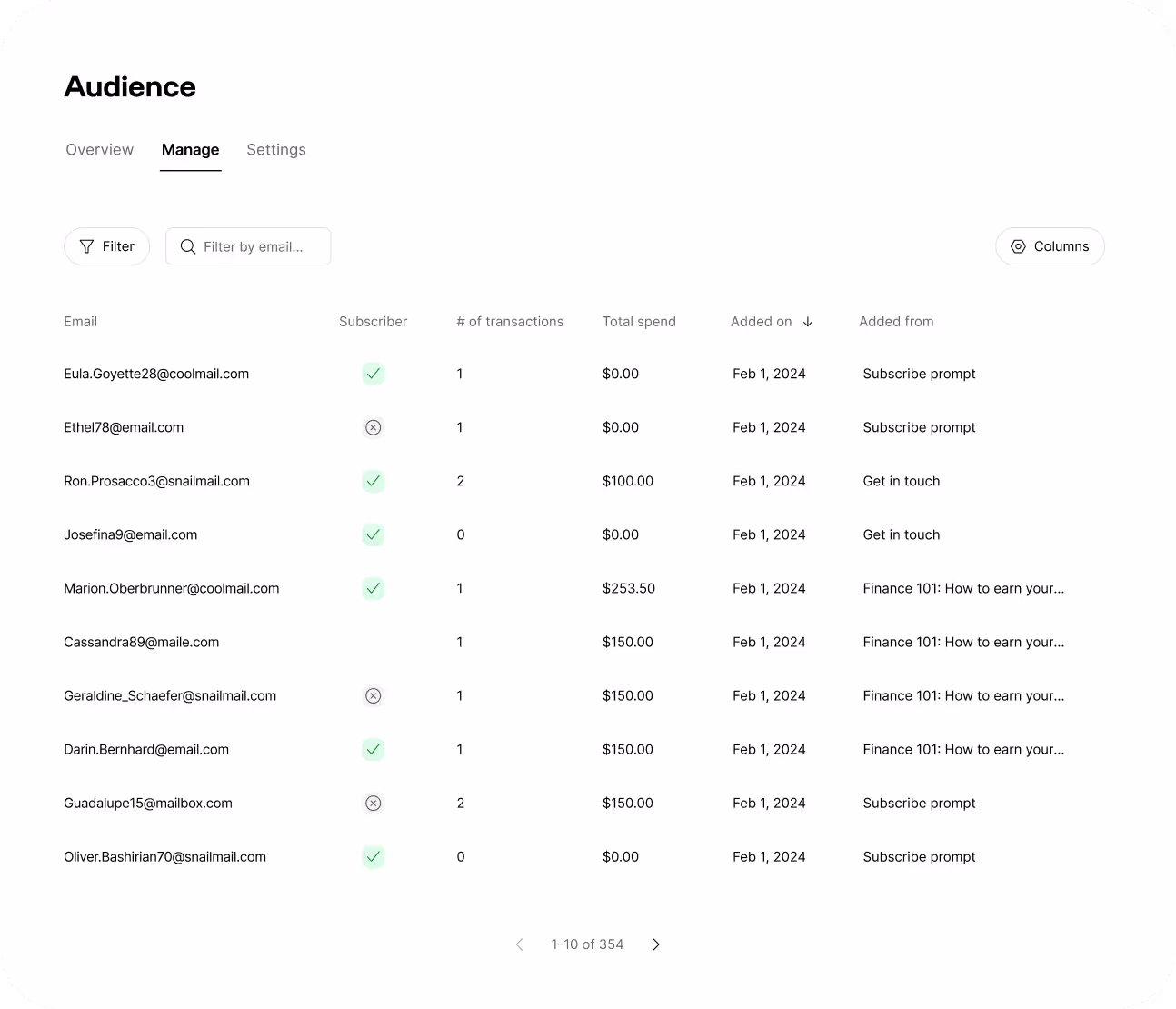Click the subscribed checkmark for Eula.Goyette28@coolmail.com

[373, 374]
